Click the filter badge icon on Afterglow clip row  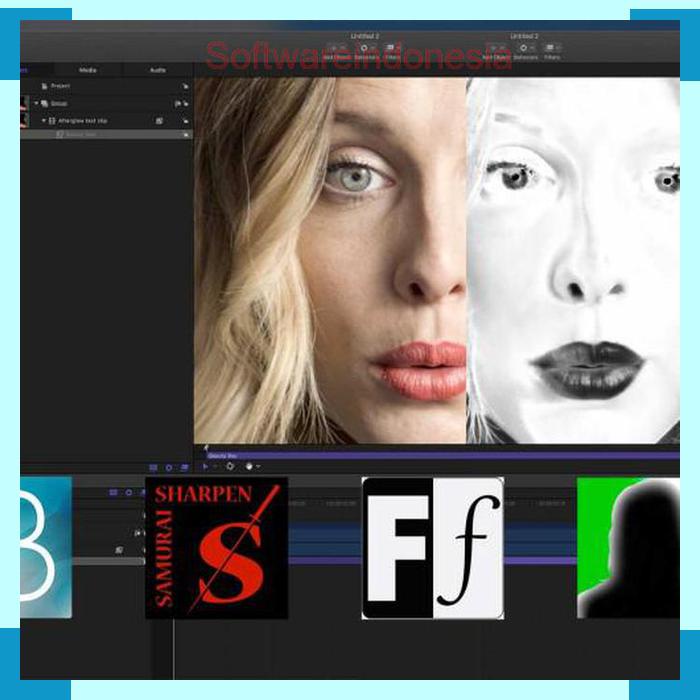pos(159,121)
